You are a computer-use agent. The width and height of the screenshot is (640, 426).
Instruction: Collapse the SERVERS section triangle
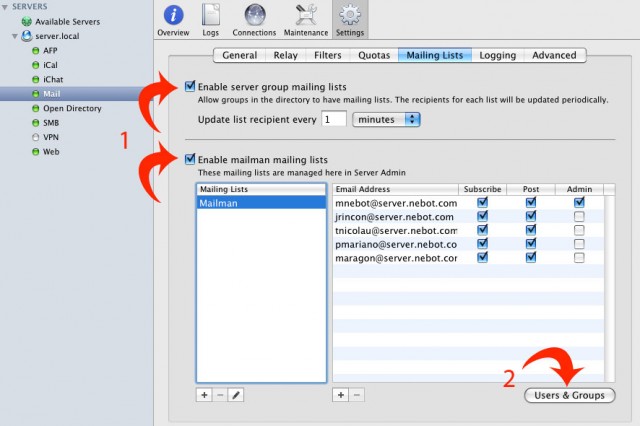click(x=5, y=7)
